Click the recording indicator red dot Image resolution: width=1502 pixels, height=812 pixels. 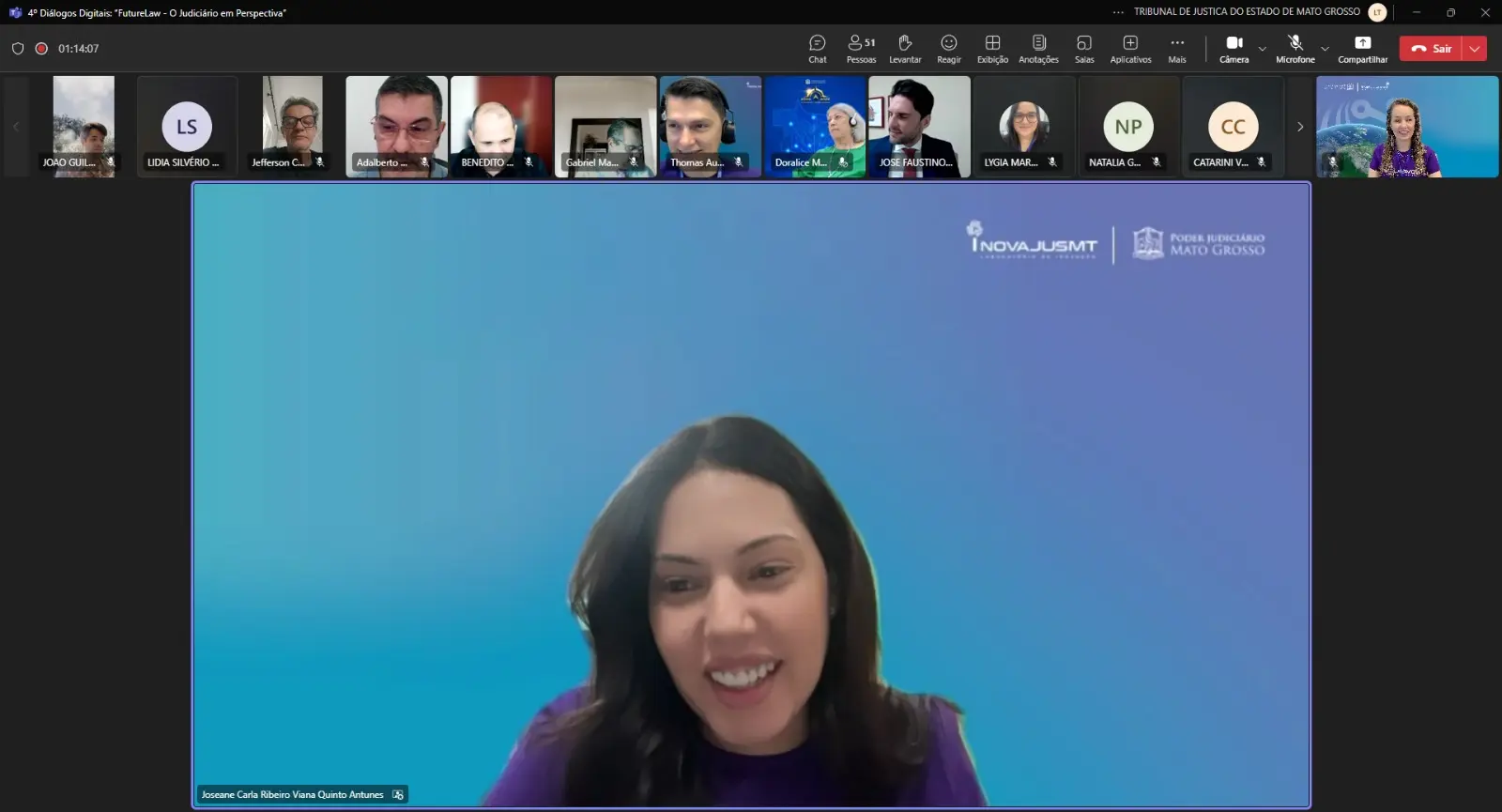(41, 49)
